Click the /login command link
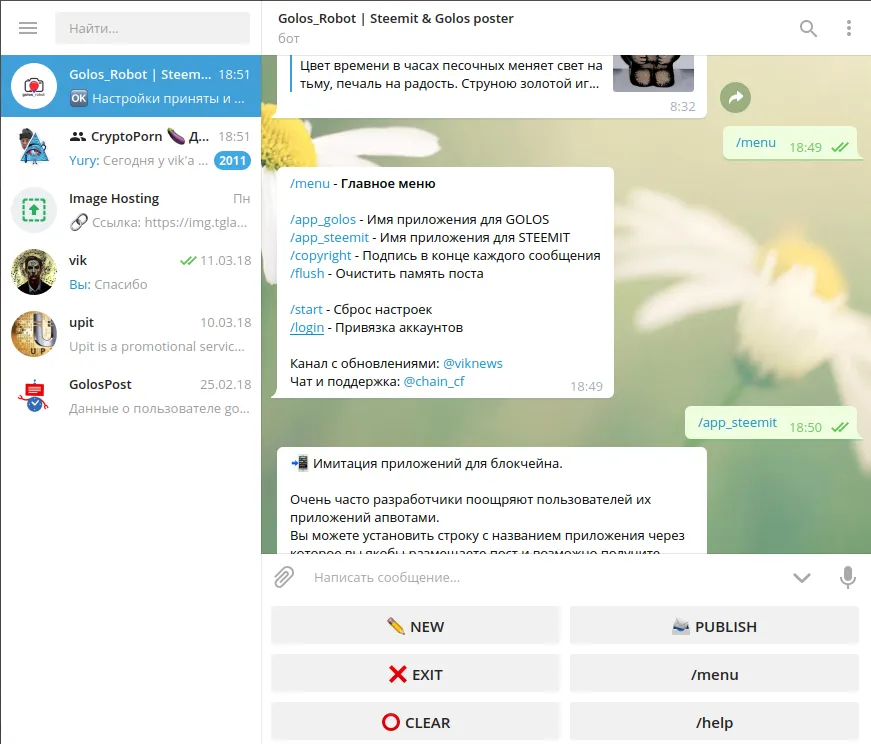 [x=307, y=328]
